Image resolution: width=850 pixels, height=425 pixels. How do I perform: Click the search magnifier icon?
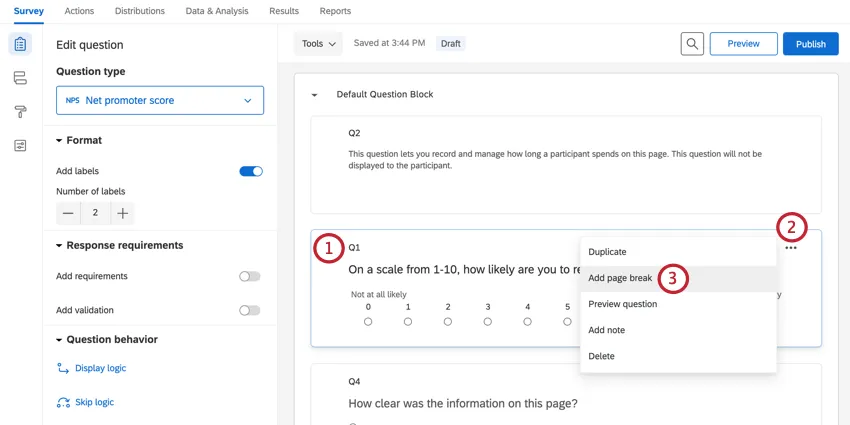pyautogui.click(x=692, y=44)
